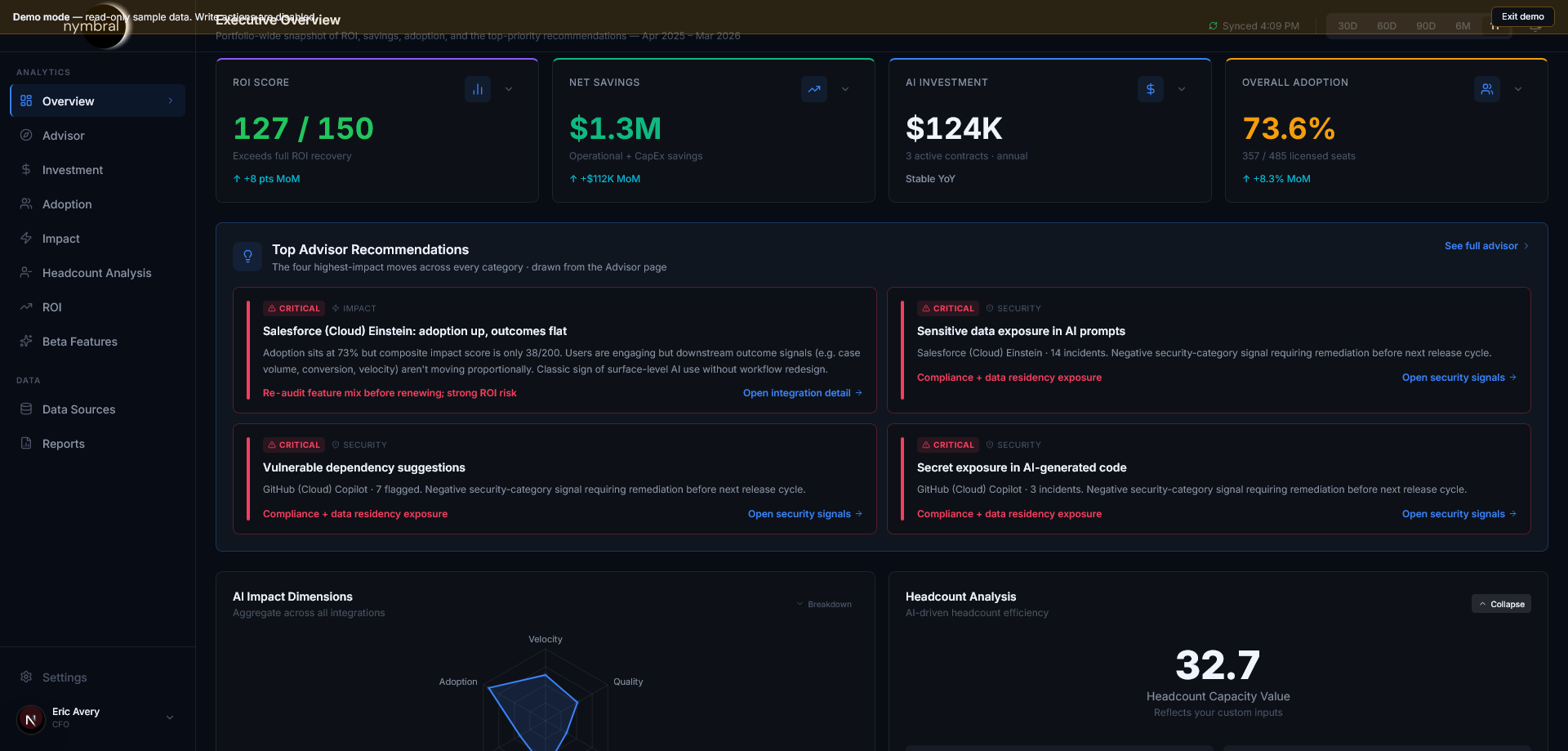Click the 73.6% overall adoption value
1568x751 pixels.
point(1289,128)
